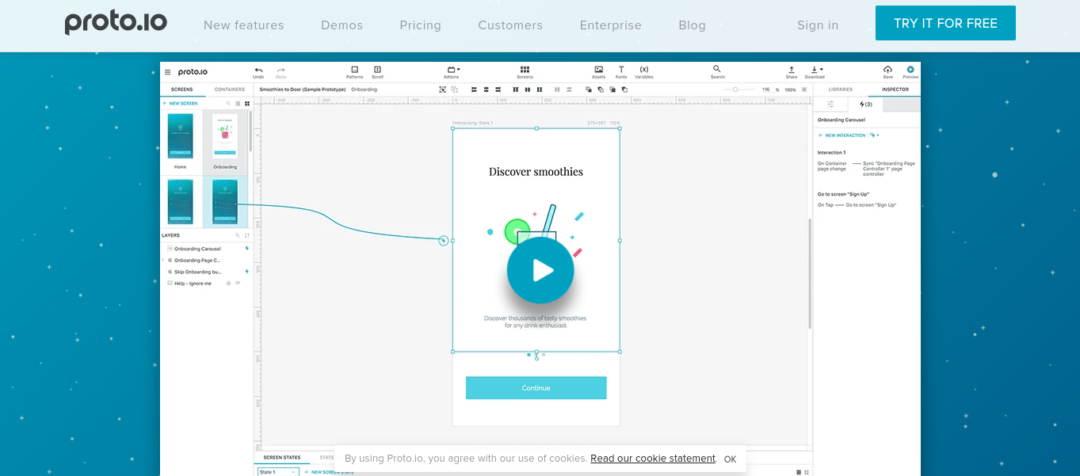Image resolution: width=1080 pixels, height=476 pixels.
Task: Open the State 1 dropdown
Action: [x=278, y=472]
